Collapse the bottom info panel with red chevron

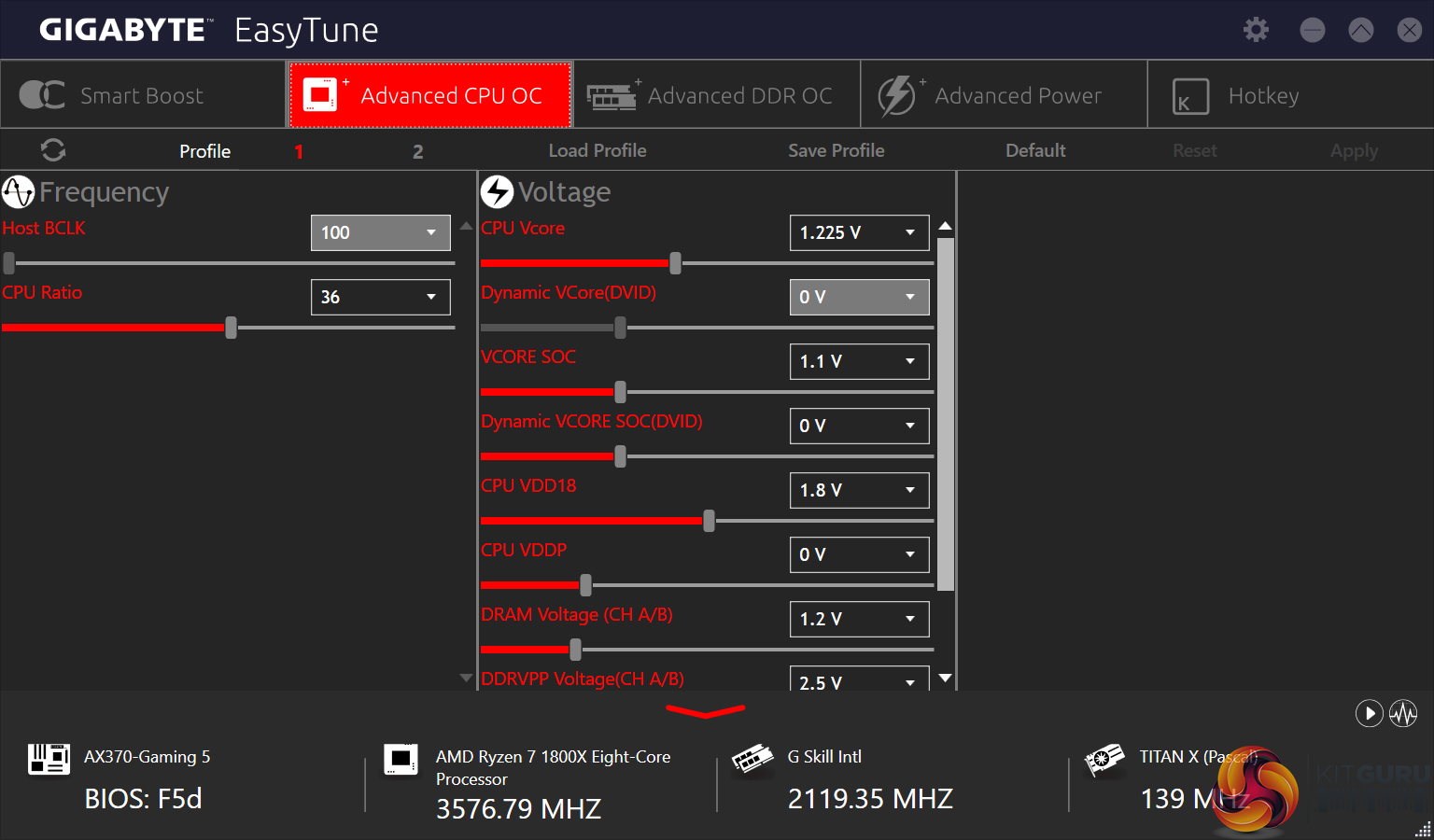[706, 712]
